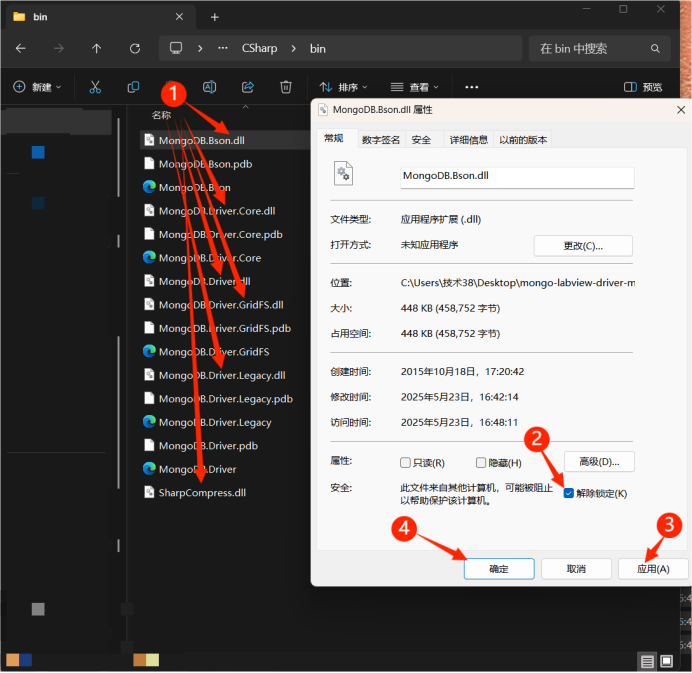Click the Advanced (高级) button
The height and width of the screenshot is (673, 692).
(x=599, y=462)
